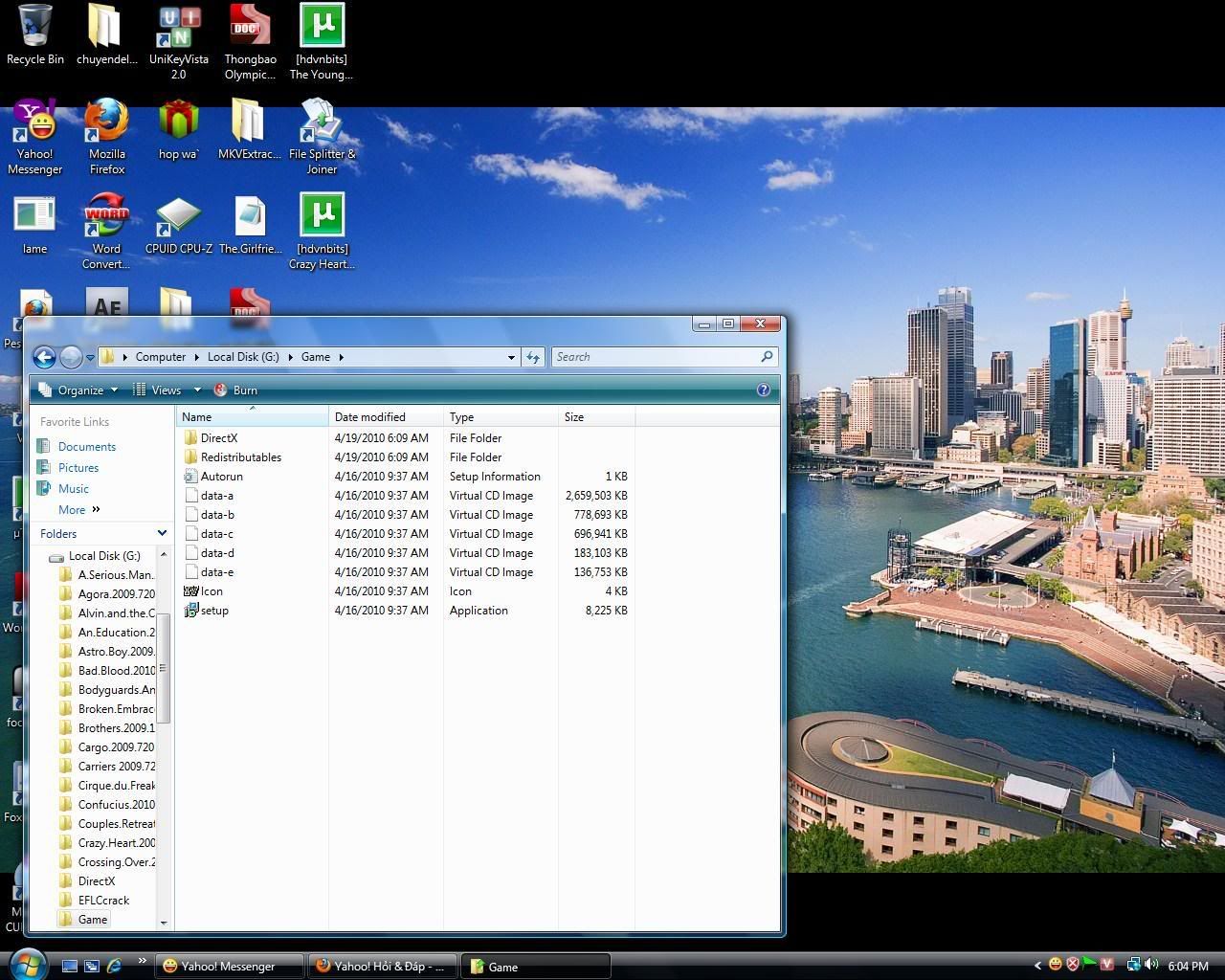The height and width of the screenshot is (980, 1225).
Task: Click the Refresh button beside address bar
Action: click(533, 357)
